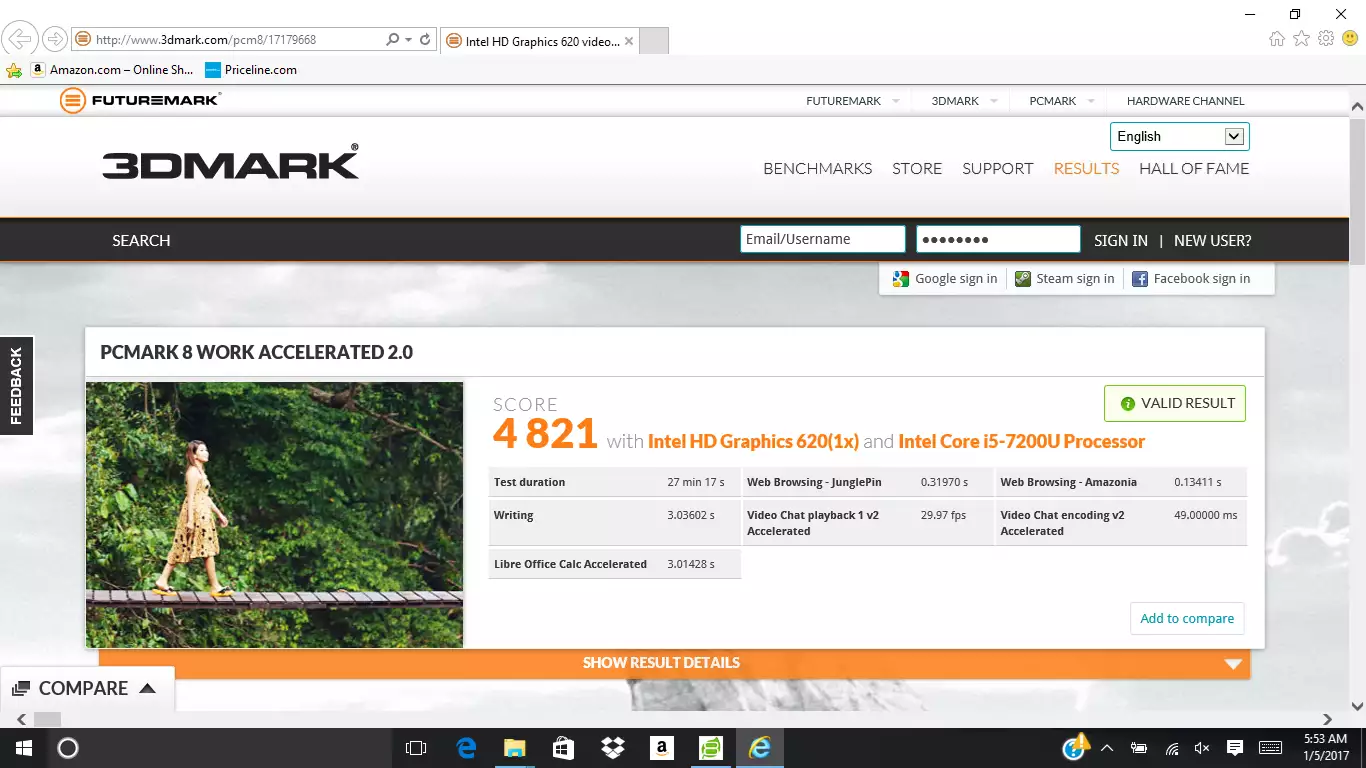Expand Show Result Details bar

point(674,663)
